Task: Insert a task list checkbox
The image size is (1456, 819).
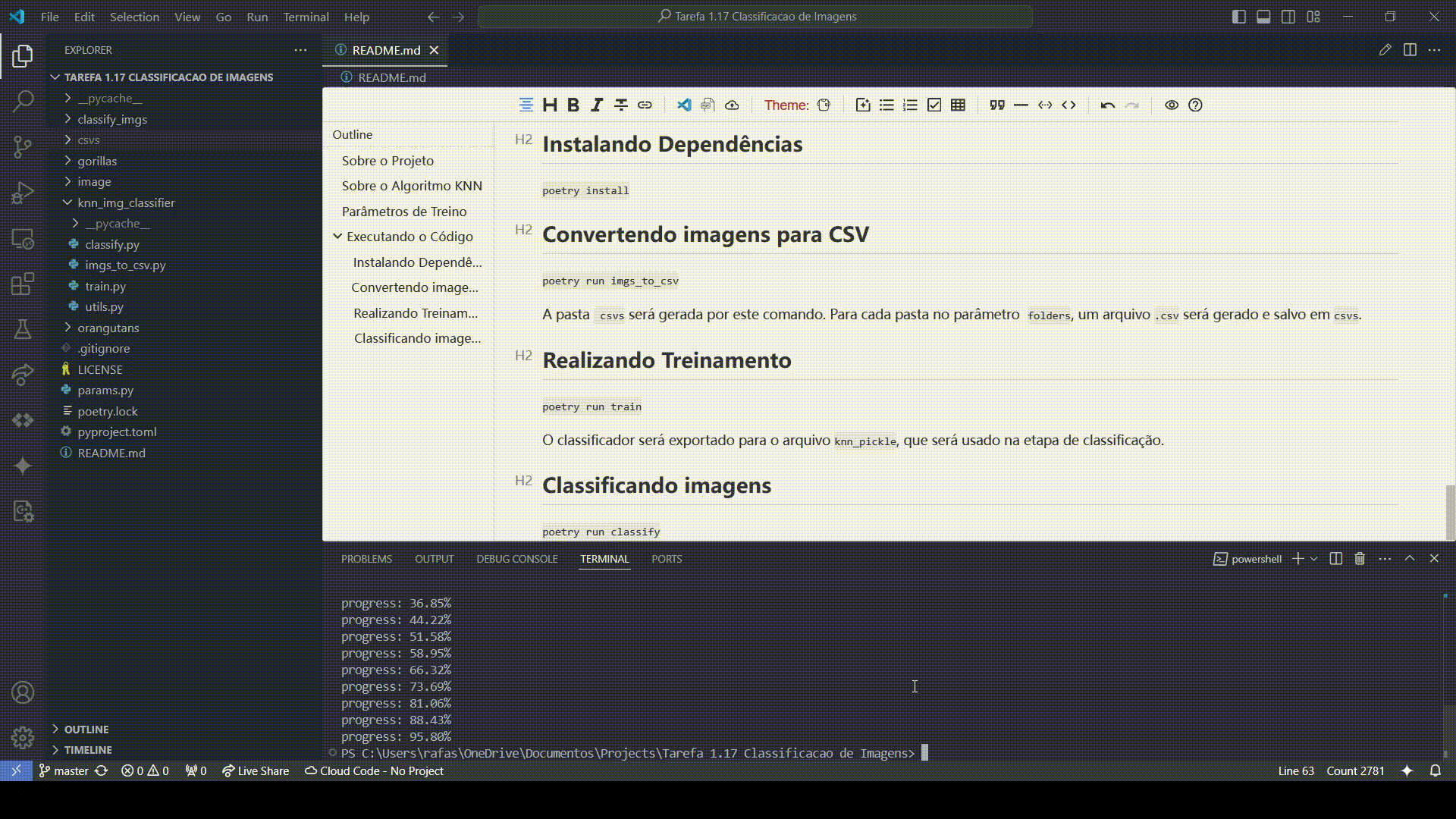Action: tap(934, 105)
